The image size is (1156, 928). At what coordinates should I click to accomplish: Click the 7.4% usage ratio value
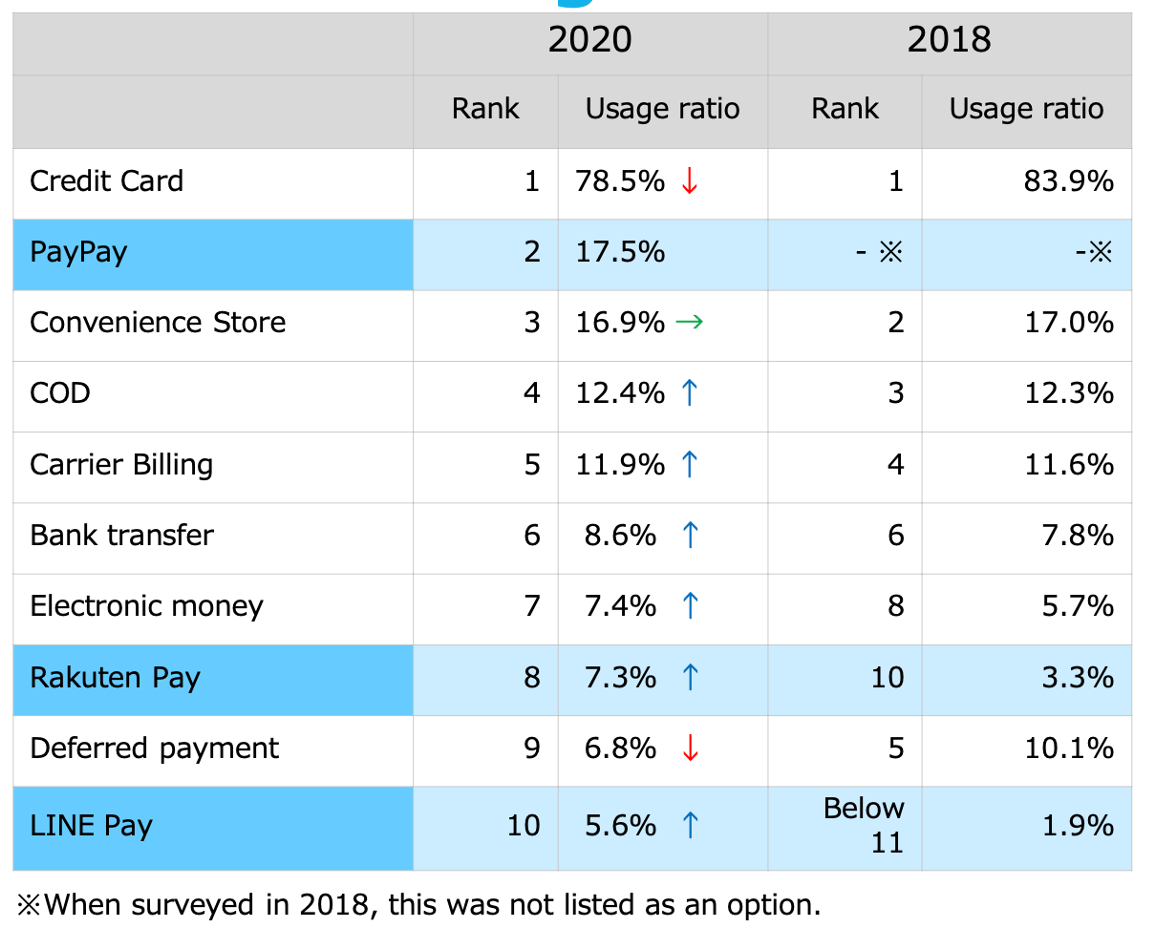point(620,606)
